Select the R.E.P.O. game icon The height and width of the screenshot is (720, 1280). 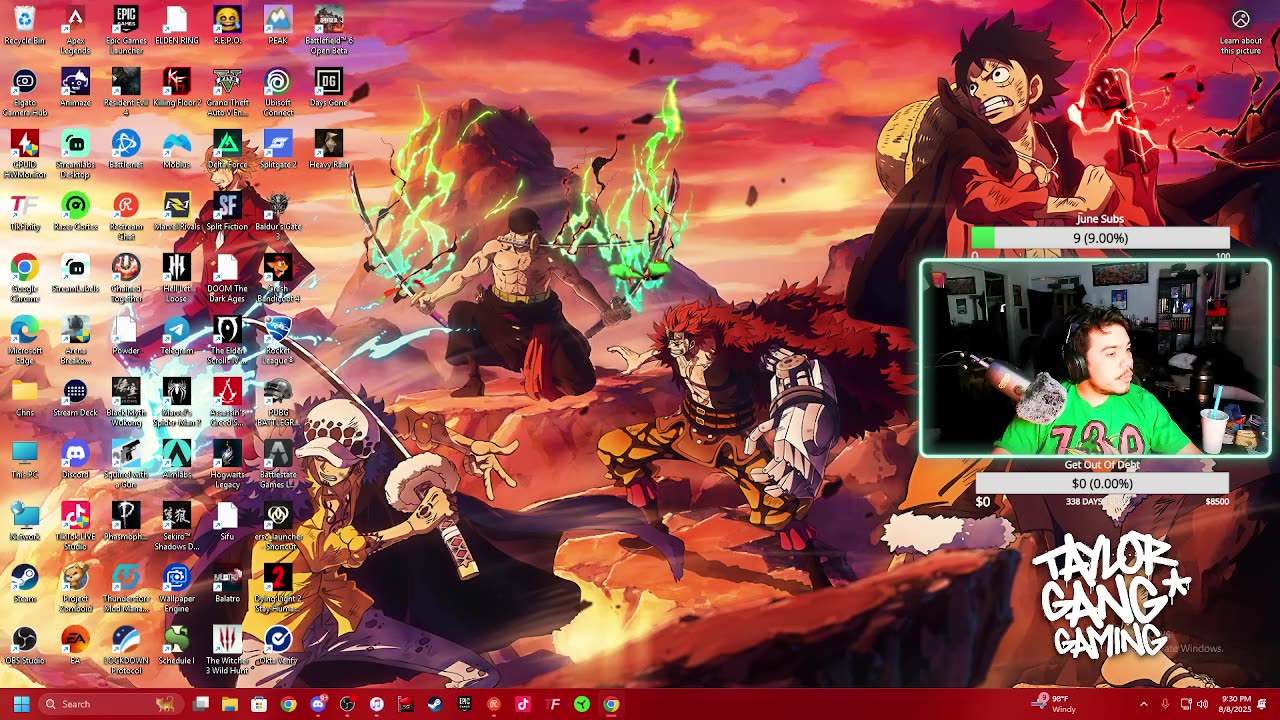pyautogui.click(x=227, y=27)
